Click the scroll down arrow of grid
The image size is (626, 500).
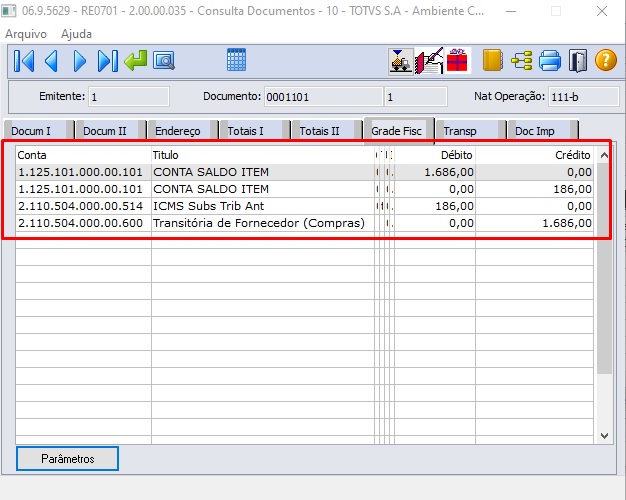604,436
